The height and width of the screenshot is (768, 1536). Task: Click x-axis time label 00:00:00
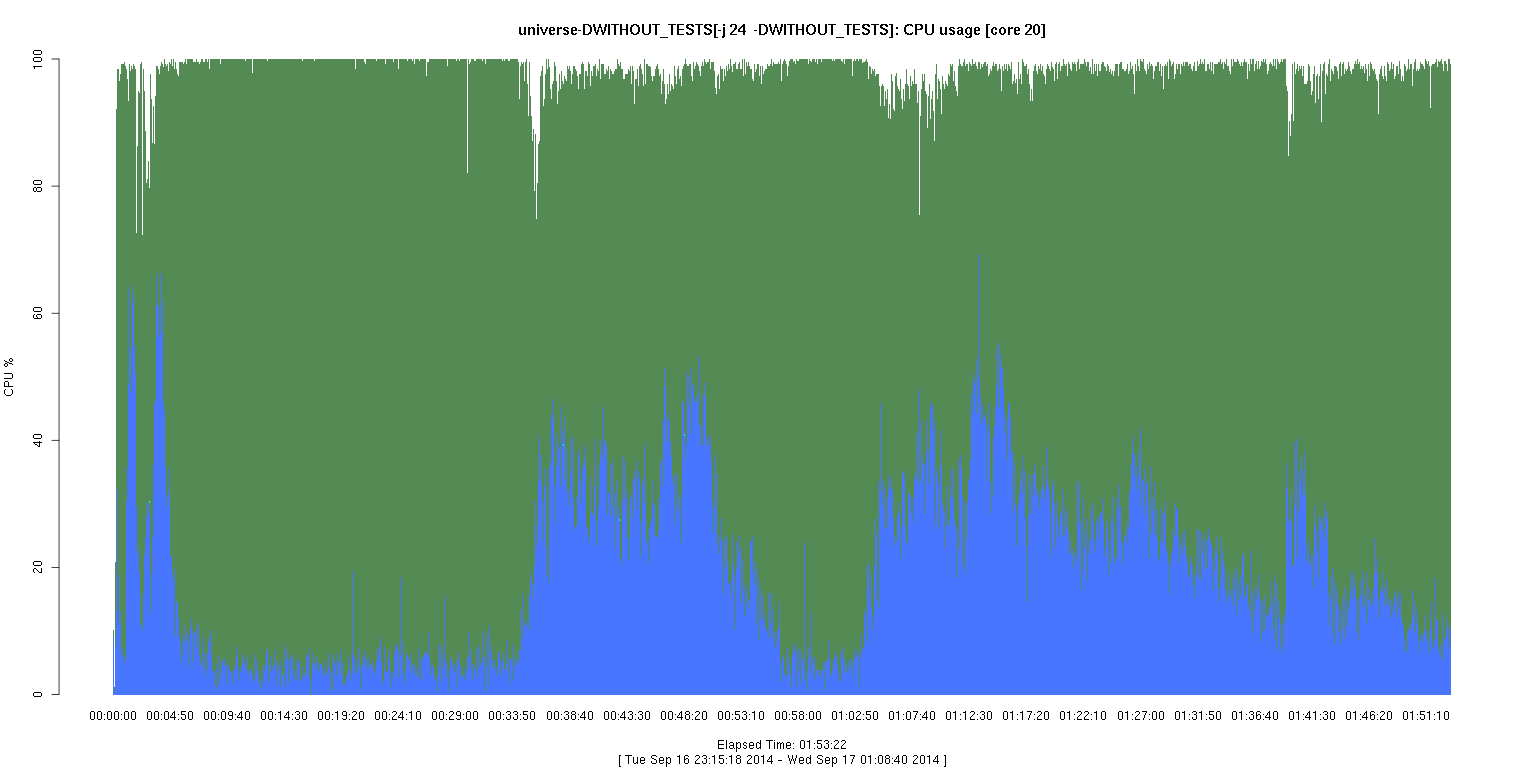coord(113,716)
